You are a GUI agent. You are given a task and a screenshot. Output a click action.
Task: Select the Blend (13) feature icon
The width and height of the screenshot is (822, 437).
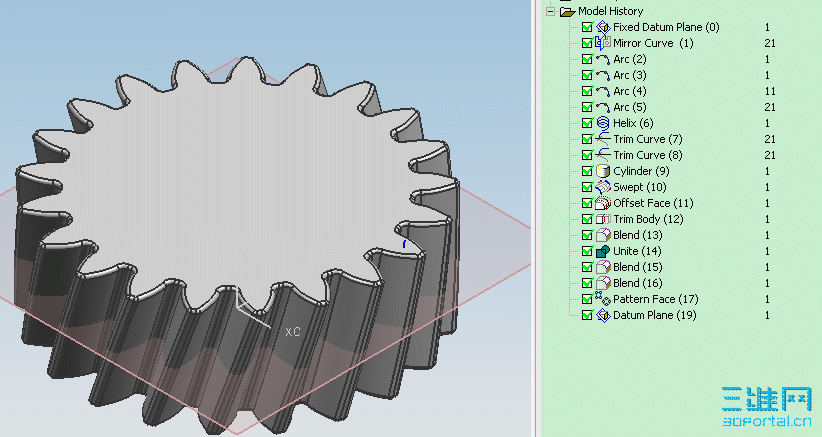coord(603,235)
